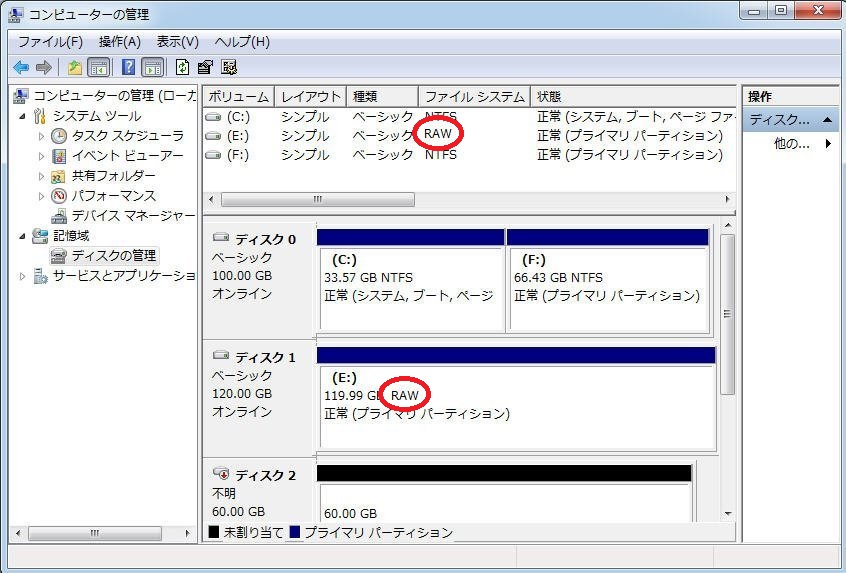Viewport: 846px width, 573px height.
Task: Click the Forward arrow toolbar icon
Action: [44, 67]
